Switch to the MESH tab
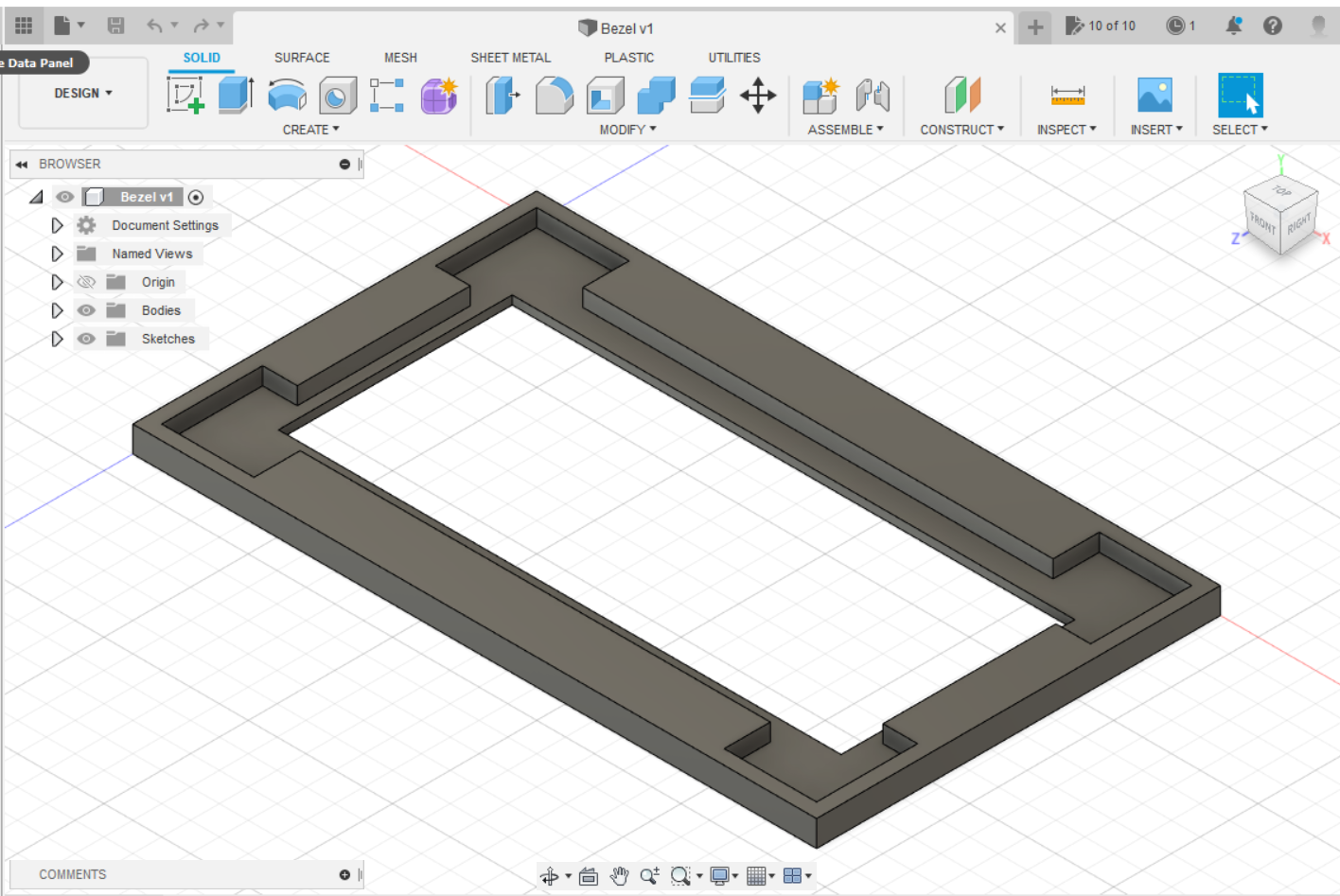1340x896 pixels. tap(400, 58)
